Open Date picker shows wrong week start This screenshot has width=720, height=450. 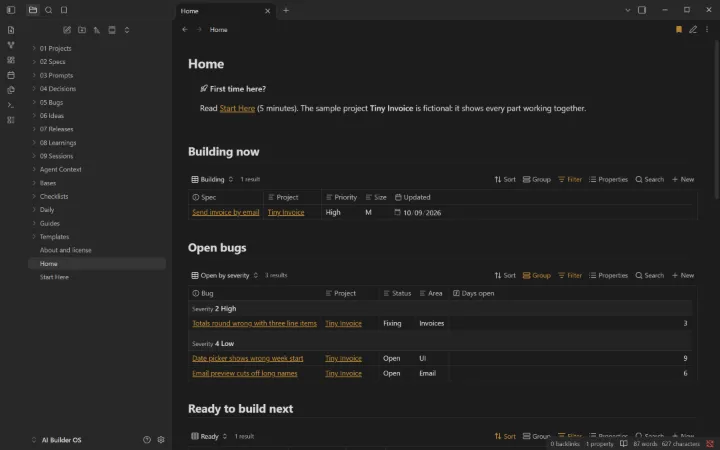[x=248, y=358]
